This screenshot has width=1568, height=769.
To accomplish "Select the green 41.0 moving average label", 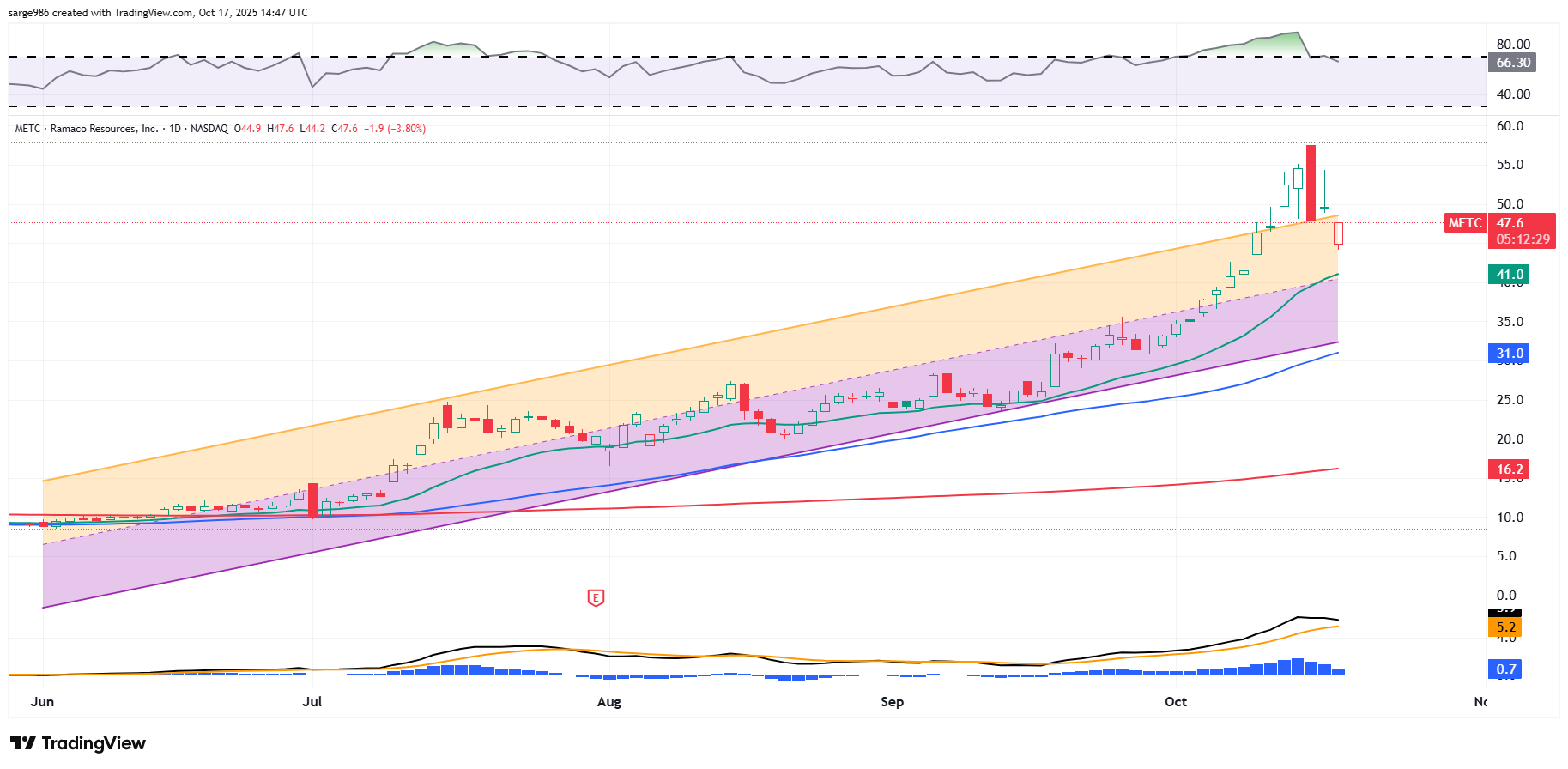I will coord(1510,275).
